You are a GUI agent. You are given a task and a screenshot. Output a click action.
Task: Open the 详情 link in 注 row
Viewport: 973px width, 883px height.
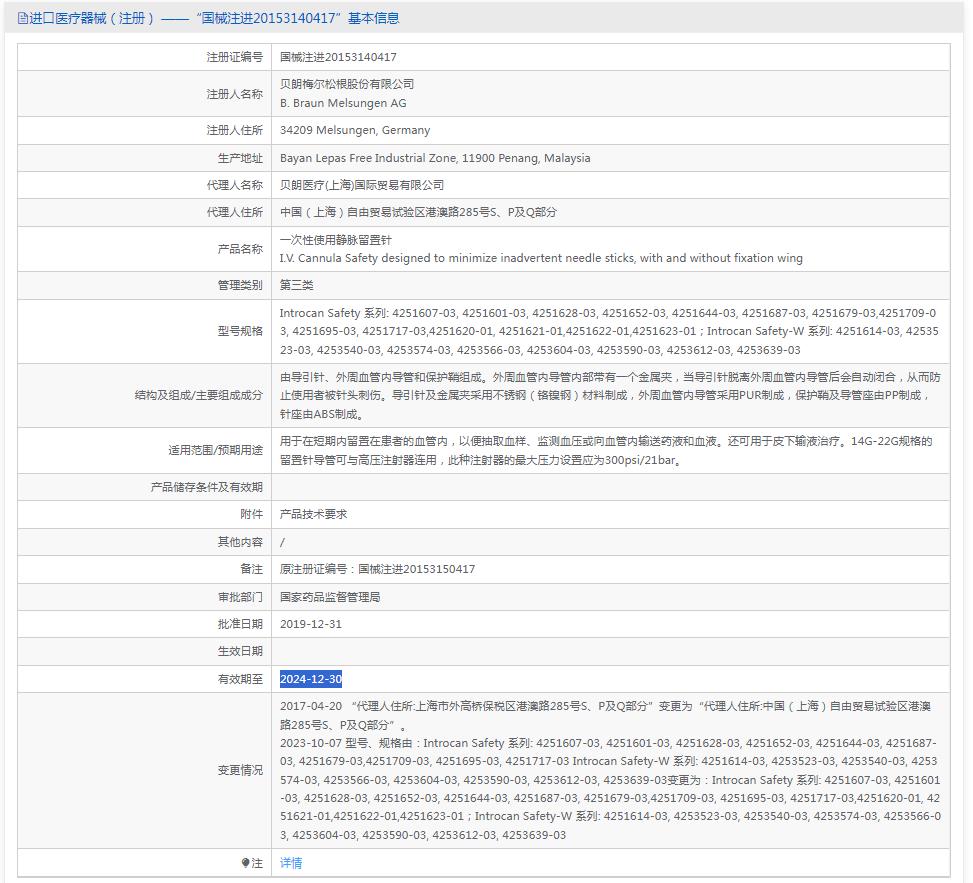(291, 863)
